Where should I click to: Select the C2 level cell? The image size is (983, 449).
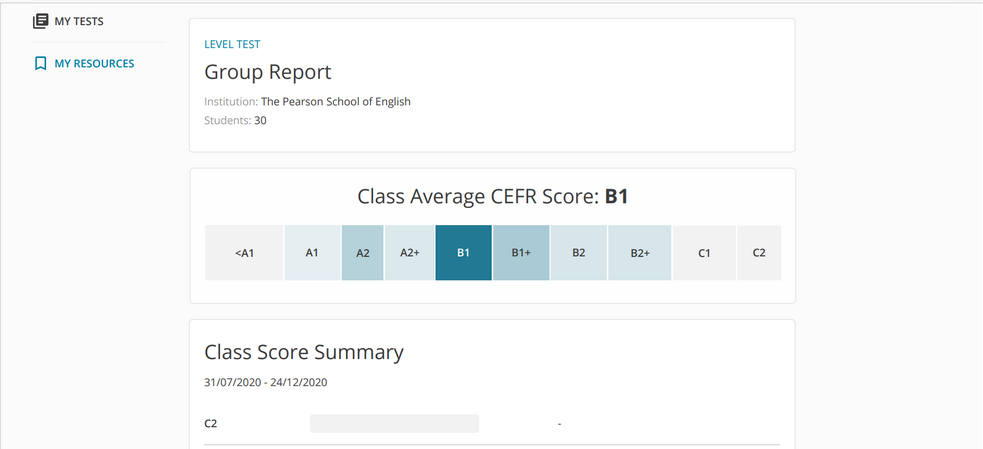(x=759, y=253)
